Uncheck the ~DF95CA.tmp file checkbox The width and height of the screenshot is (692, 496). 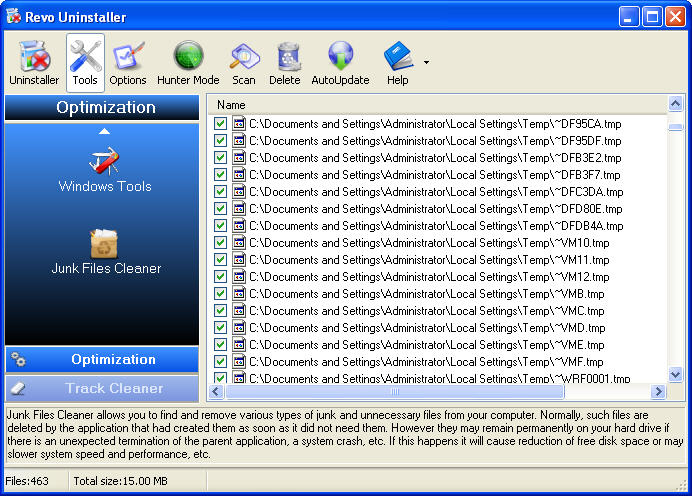[x=221, y=124]
